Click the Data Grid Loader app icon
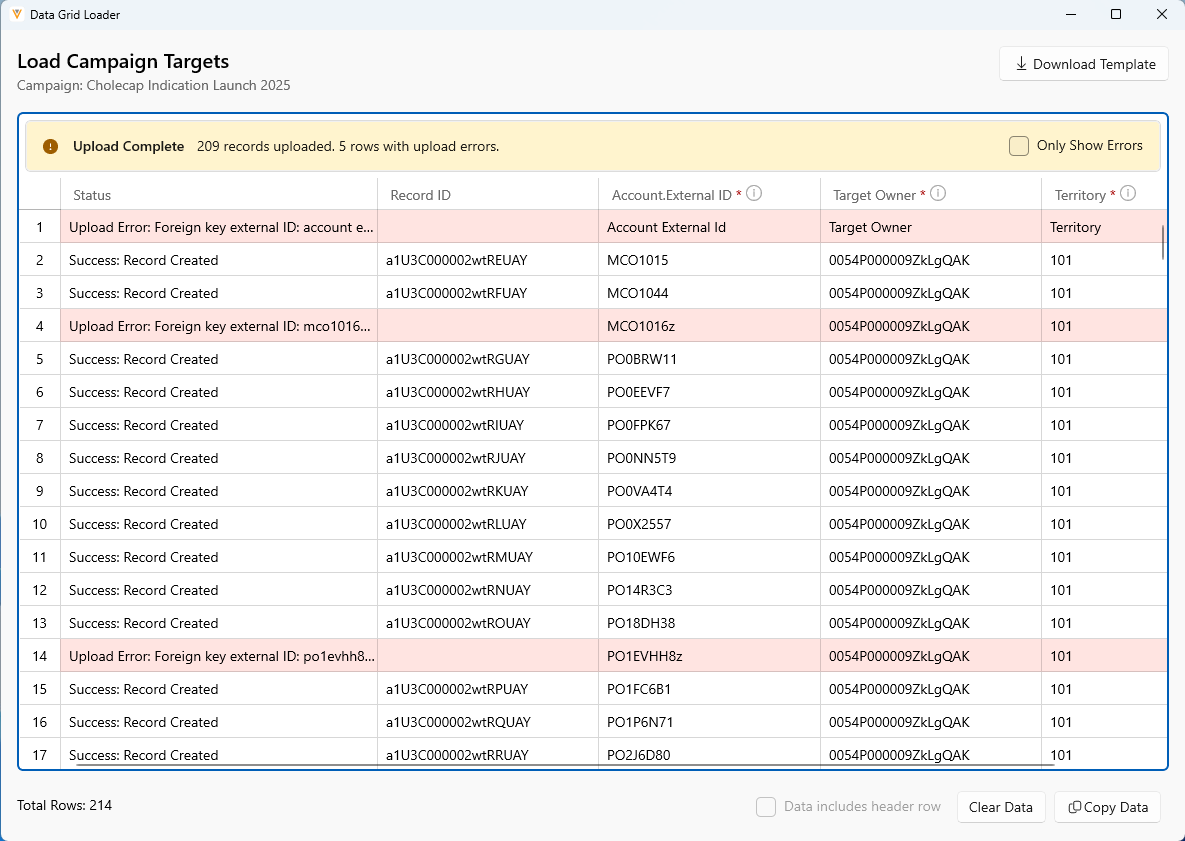The height and width of the screenshot is (841, 1185). pos(17,15)
